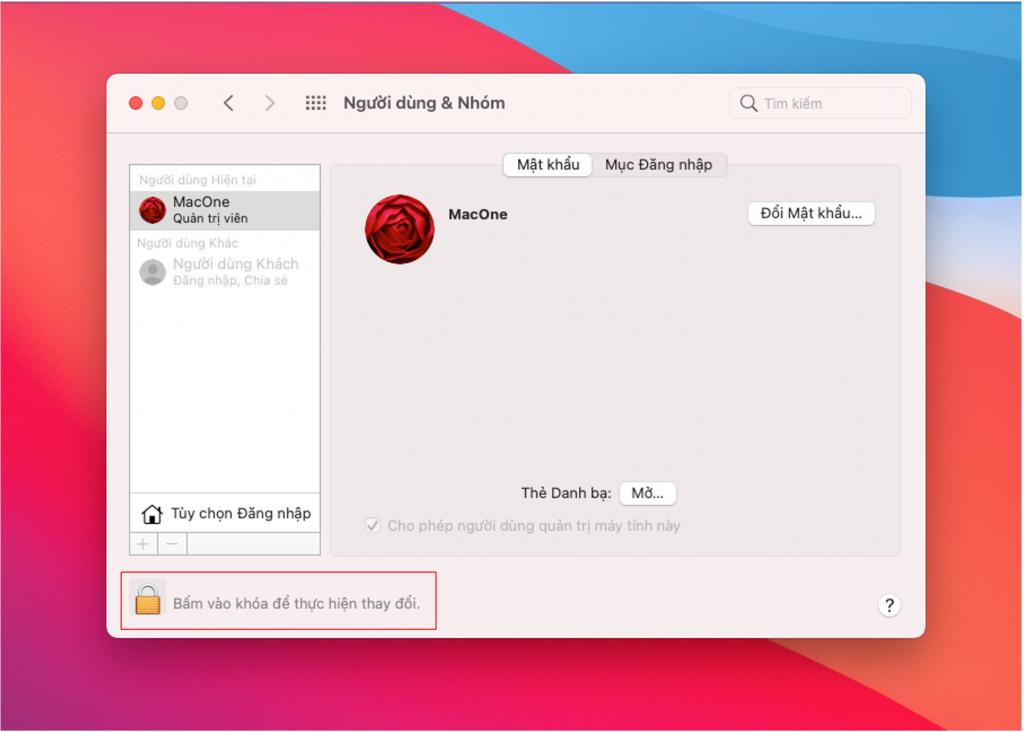
Task: Select MacOne's small rose avatar in sidebar
Action: [153, 210]
